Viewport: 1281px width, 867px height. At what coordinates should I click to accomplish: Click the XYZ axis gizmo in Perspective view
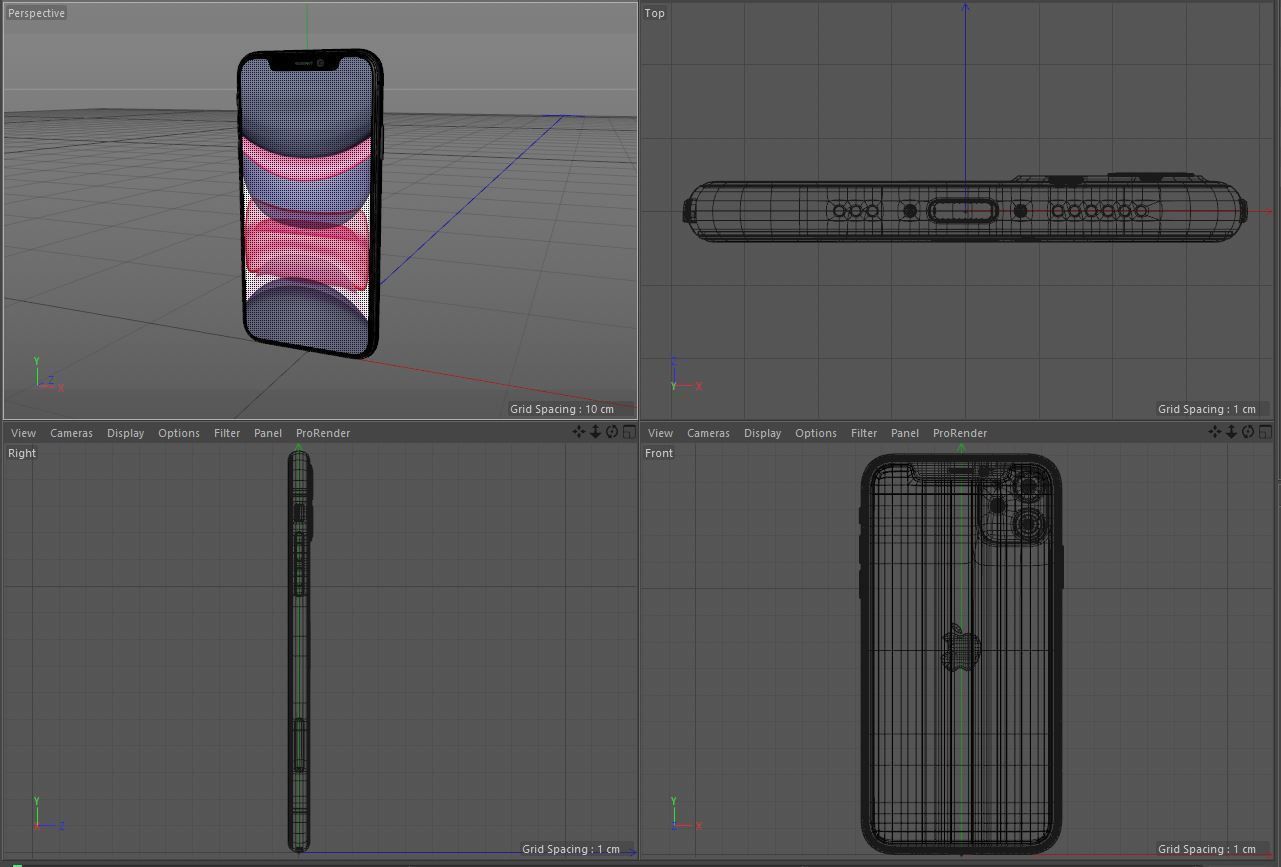[x=47, y=375]
